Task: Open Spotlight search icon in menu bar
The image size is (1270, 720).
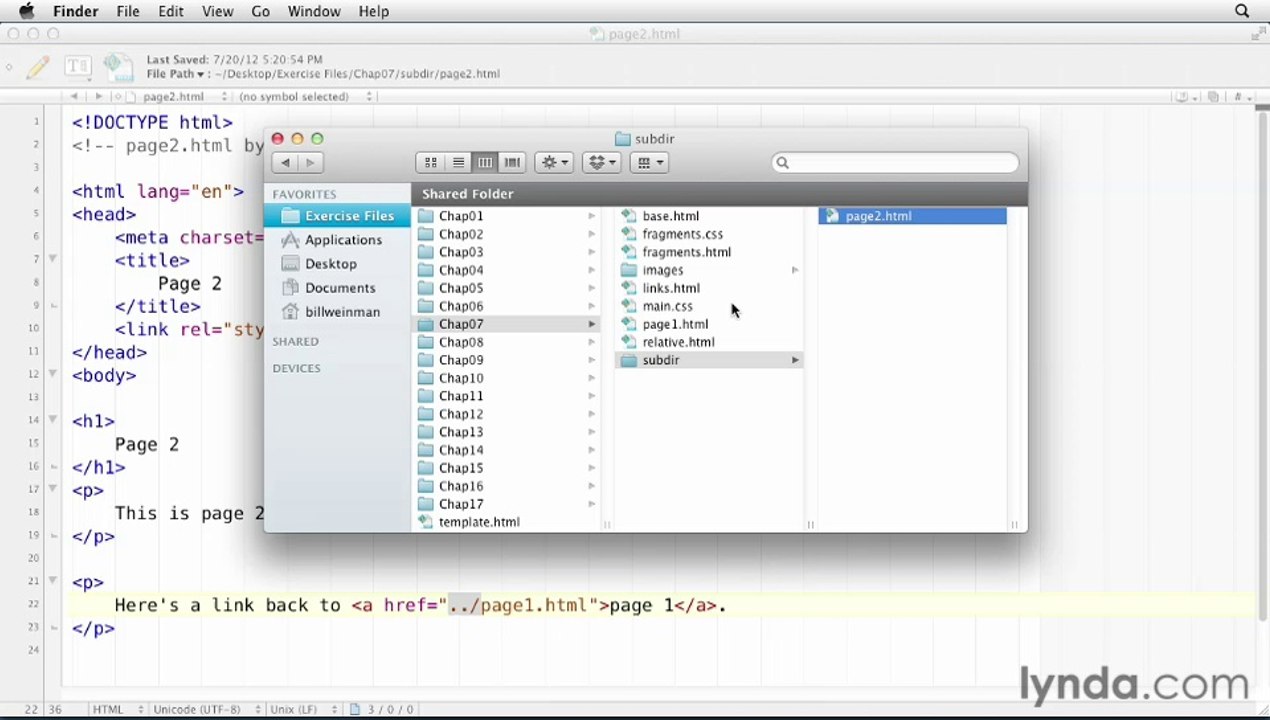Action: click(x=1242, y=11)
